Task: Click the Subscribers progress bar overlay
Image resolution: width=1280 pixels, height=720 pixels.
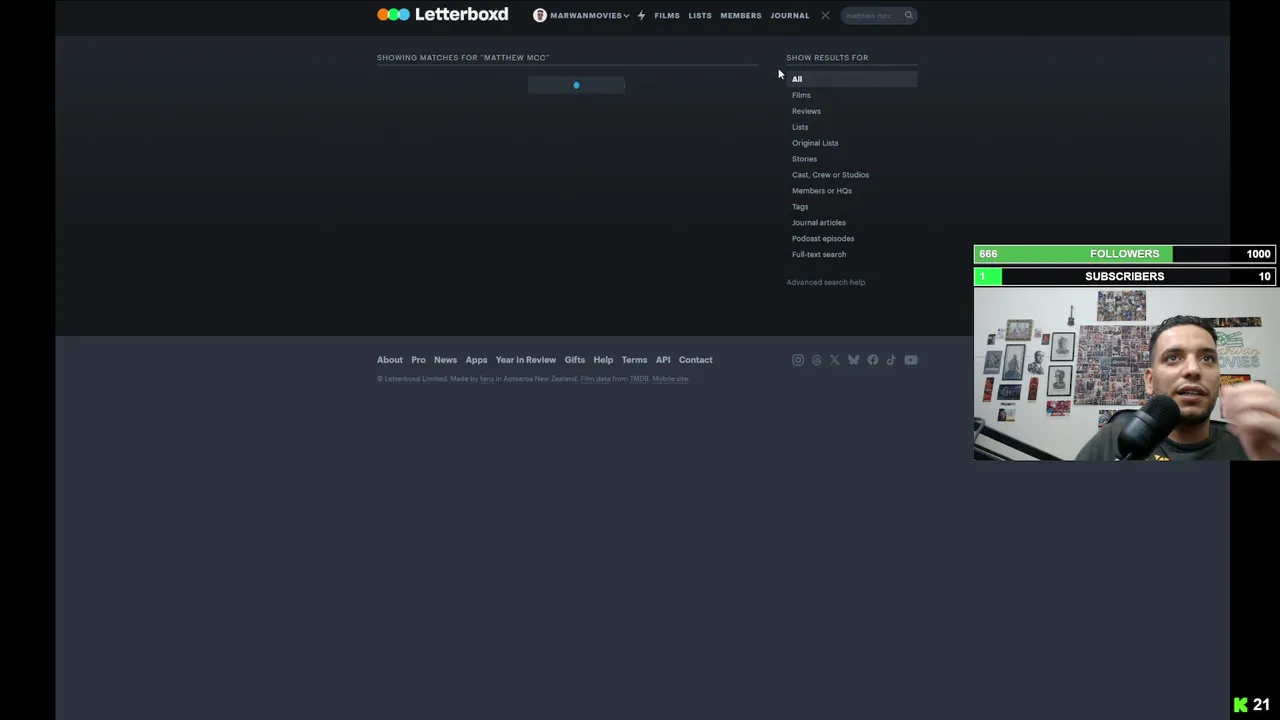Action: click(x=1125, y=276)
